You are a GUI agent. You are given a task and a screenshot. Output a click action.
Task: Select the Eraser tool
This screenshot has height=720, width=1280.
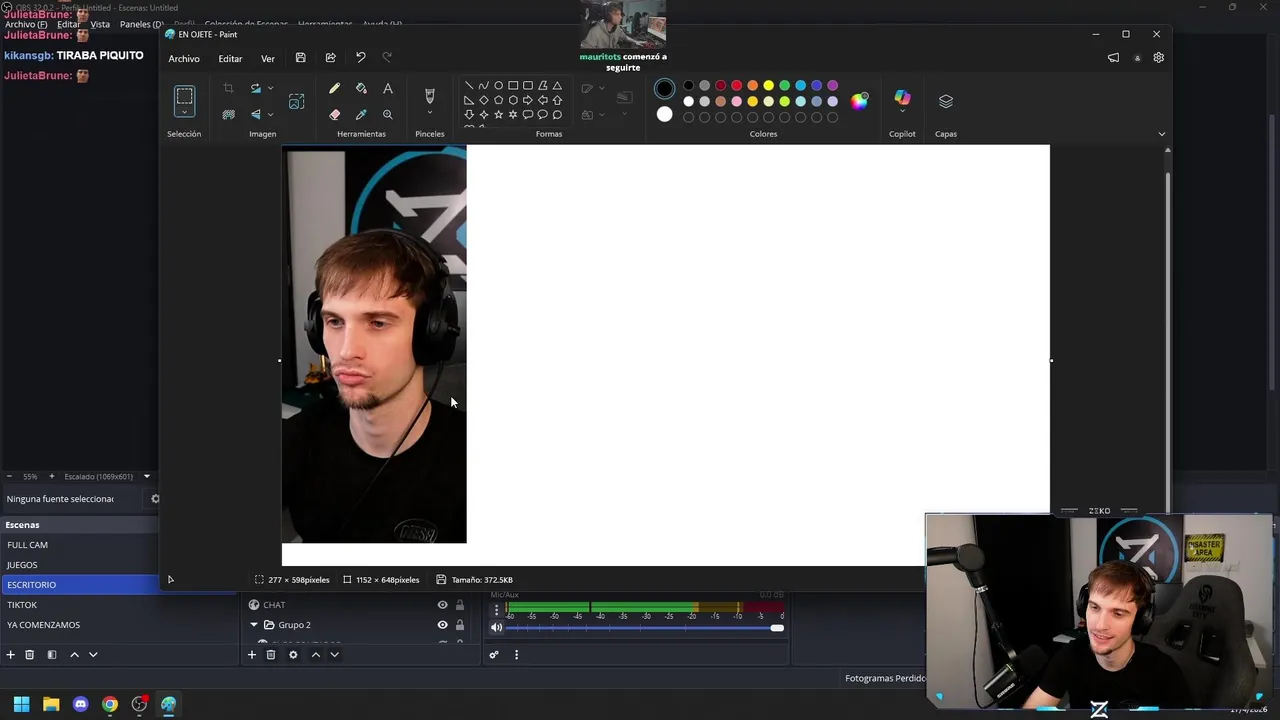point(334,114)
